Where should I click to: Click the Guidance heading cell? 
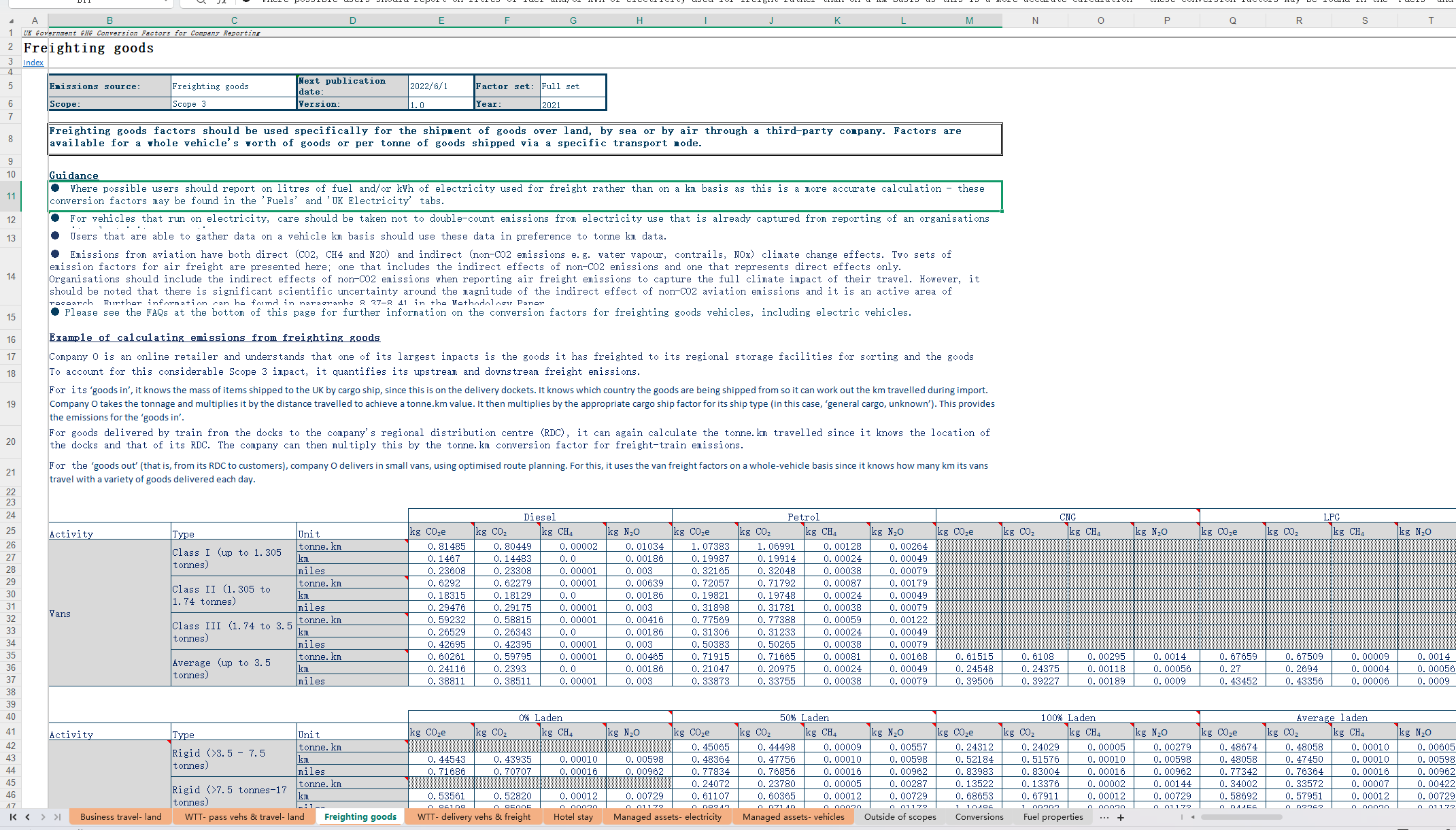(73, 176)
